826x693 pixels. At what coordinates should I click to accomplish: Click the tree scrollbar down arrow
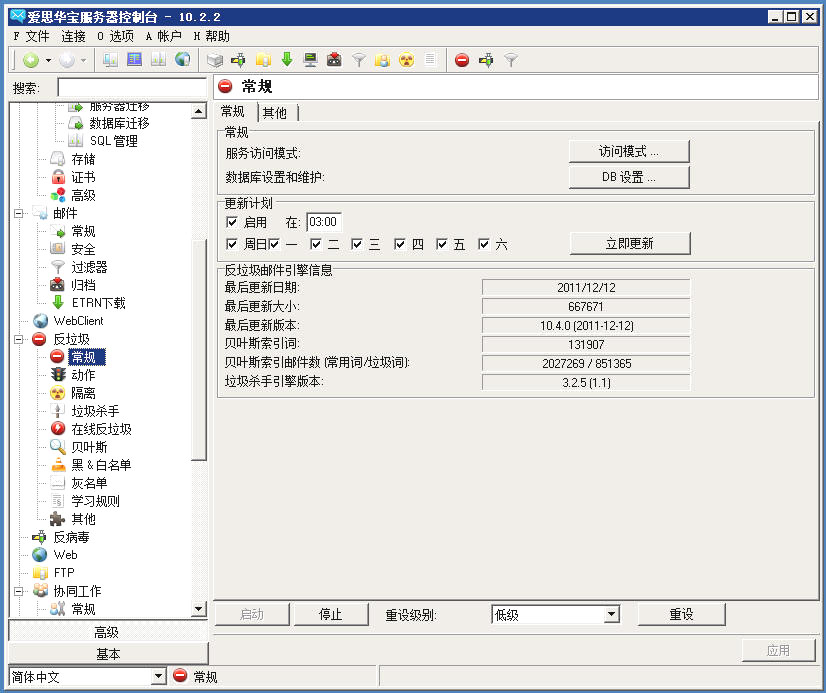[199, 609]
